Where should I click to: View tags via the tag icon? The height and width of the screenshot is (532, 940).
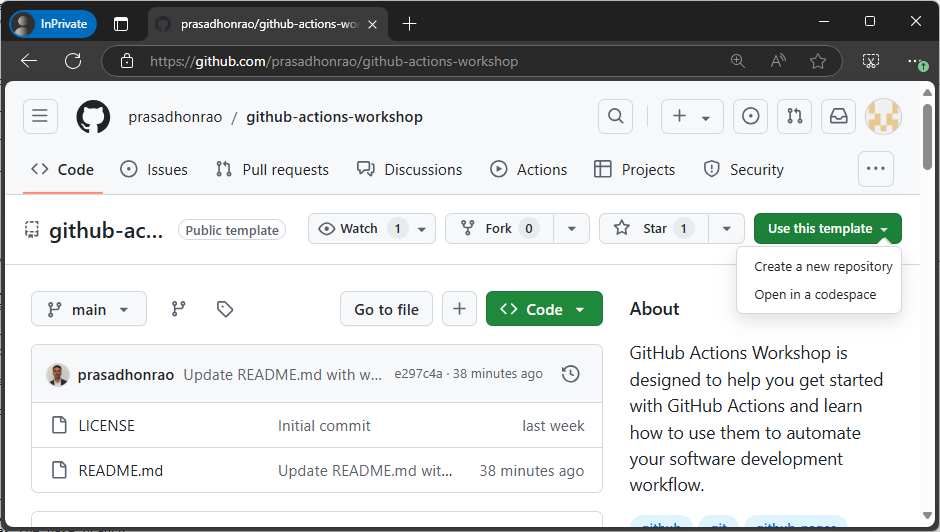[x=225, y=309]
